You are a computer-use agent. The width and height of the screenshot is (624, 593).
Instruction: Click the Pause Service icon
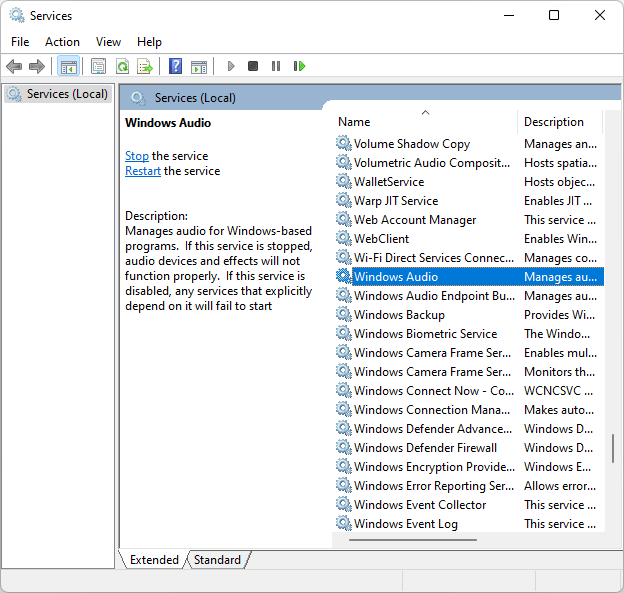click(x=276, y=66)
